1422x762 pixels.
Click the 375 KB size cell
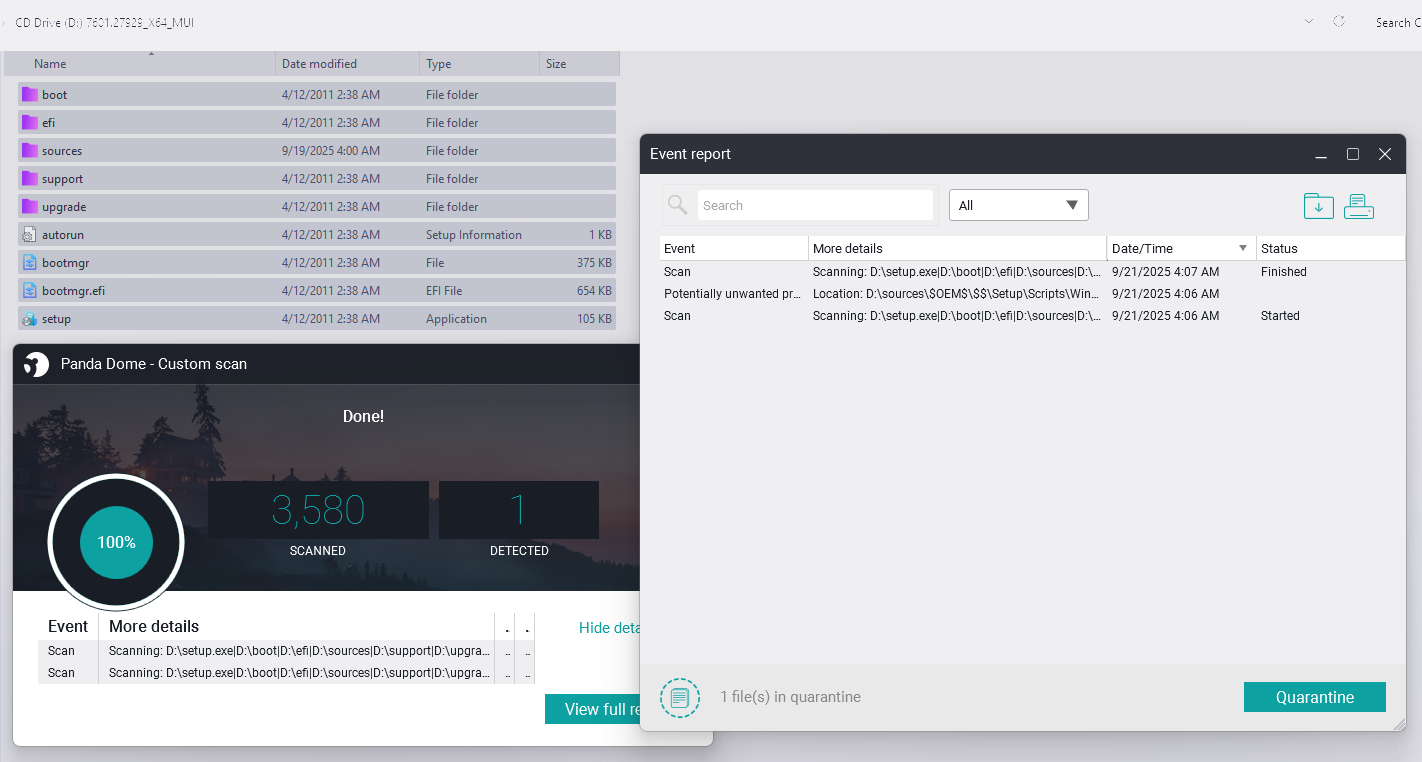[594, 263]
